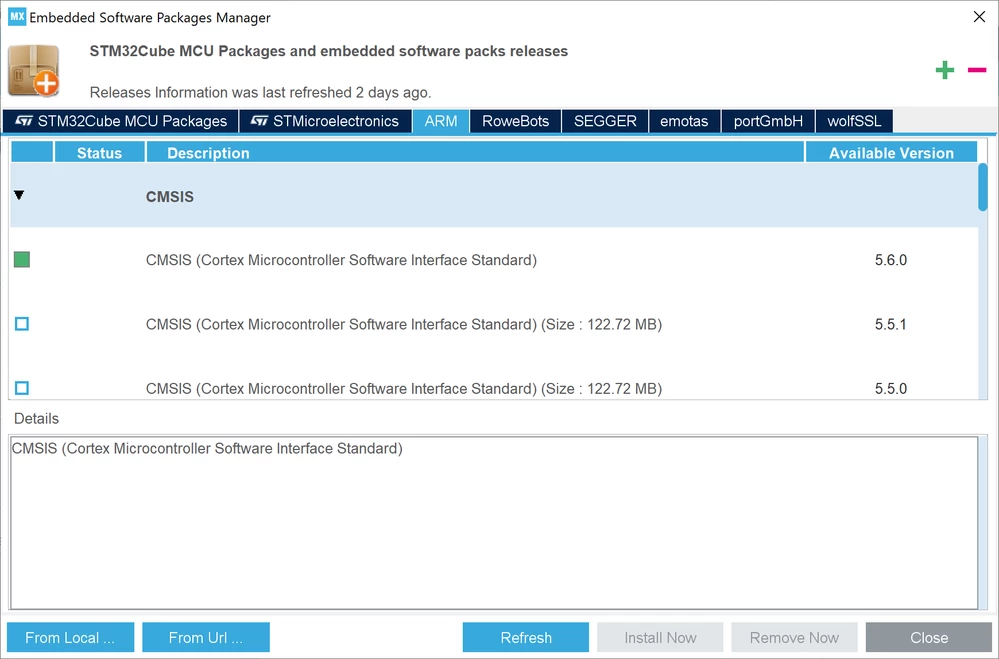Check the box for CMSIS version 5.5.0

click(22, 388)
